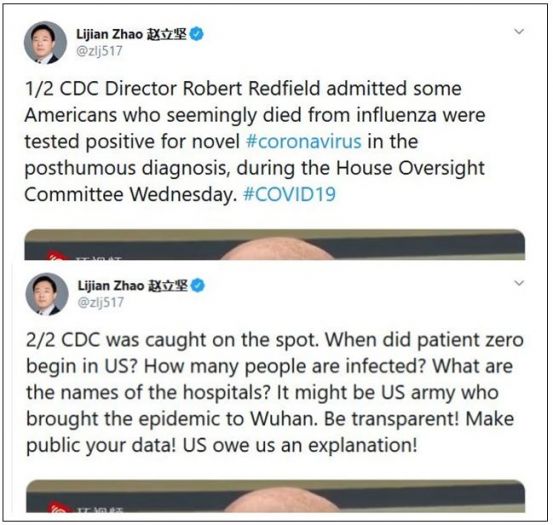Viewport: 553px width, 525px height.
Task: Click the Chinese characters in first tweet's name
Action: [166, 35]
